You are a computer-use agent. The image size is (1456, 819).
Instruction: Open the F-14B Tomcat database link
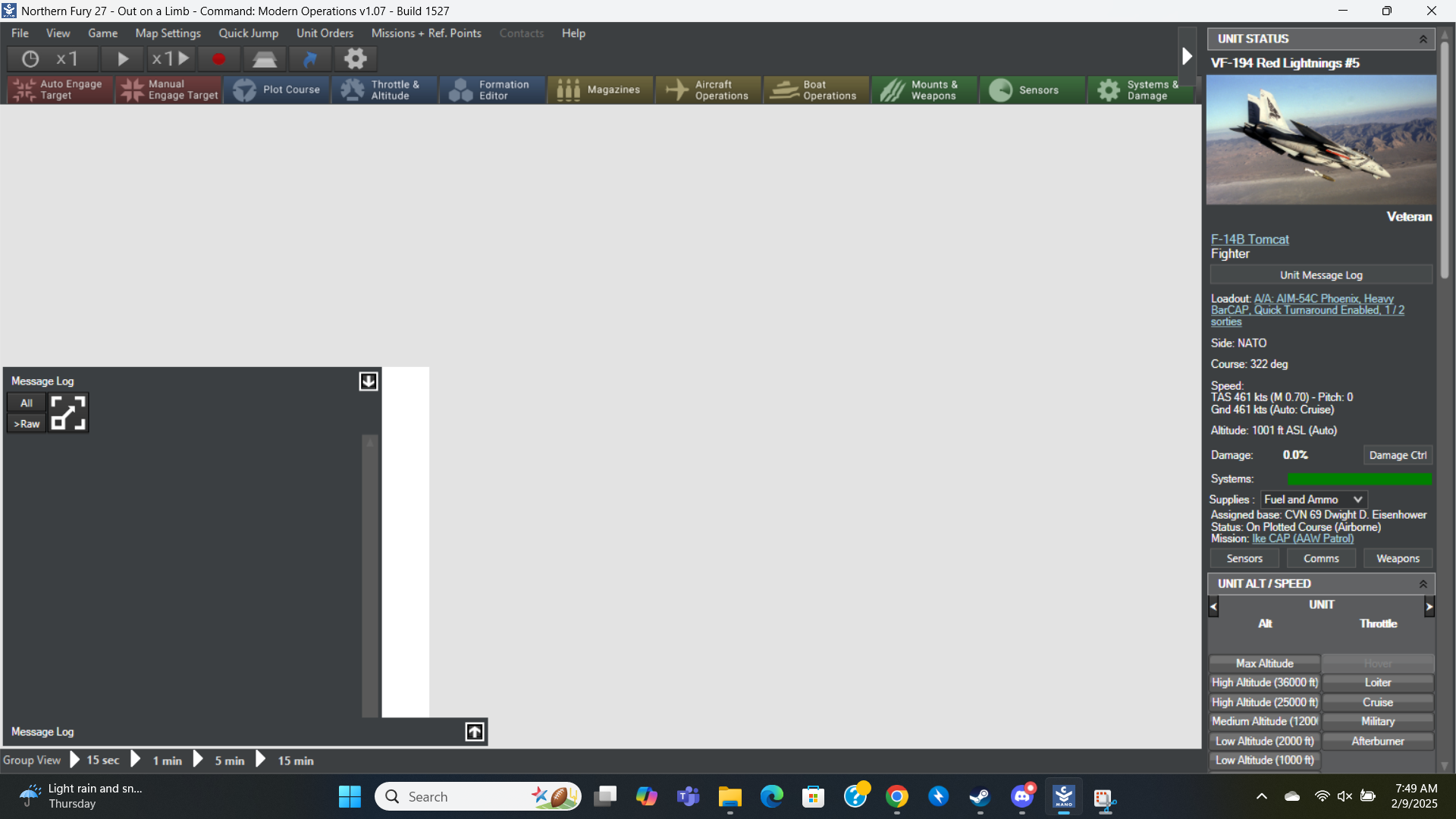click(1250, 240)
